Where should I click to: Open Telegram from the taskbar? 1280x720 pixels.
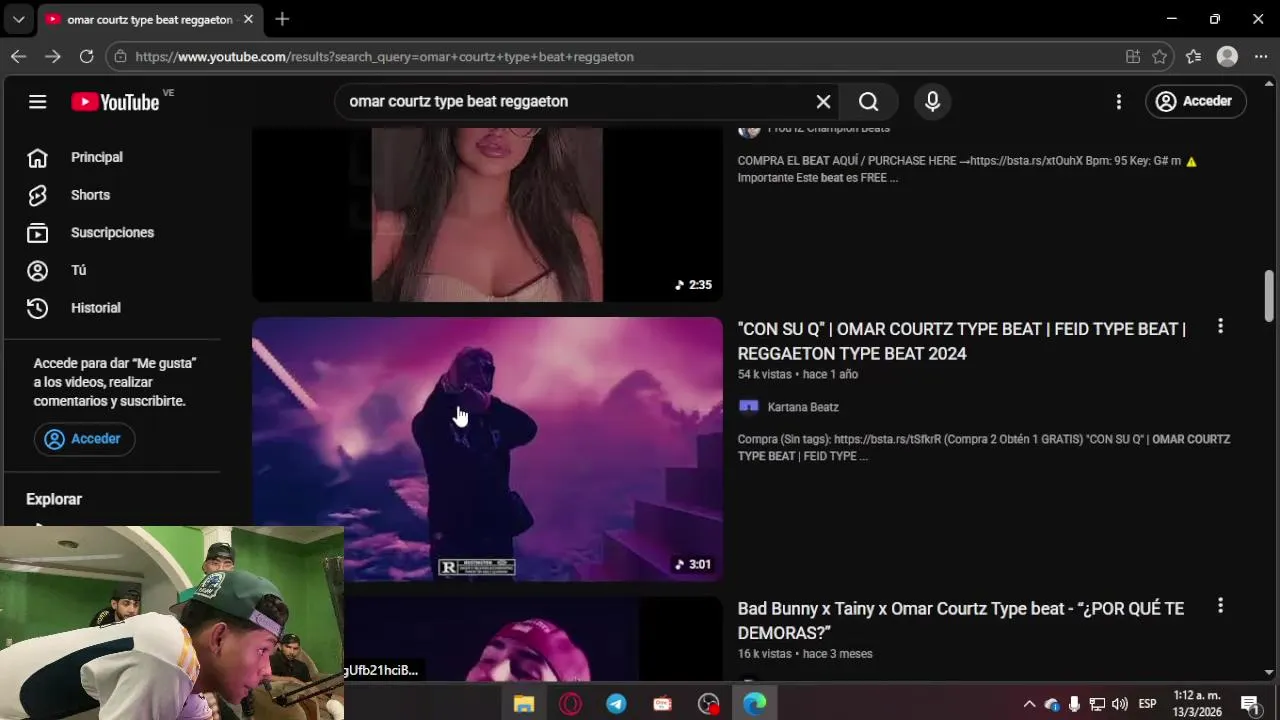616,704
